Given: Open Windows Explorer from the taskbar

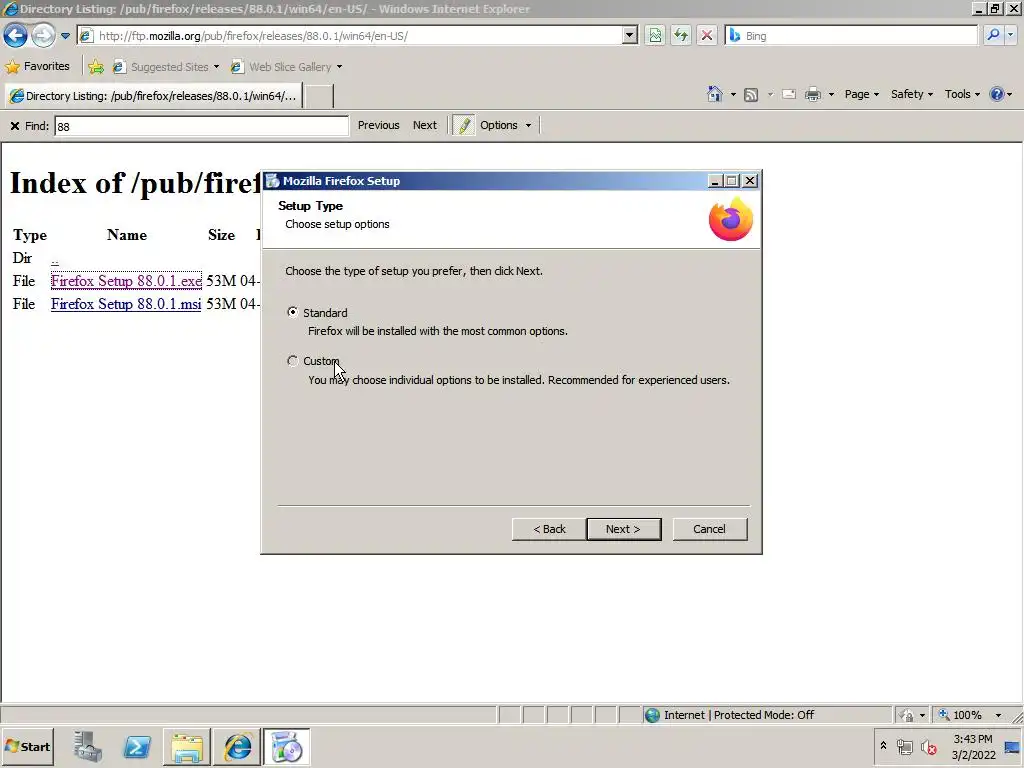Looking at the screenshot, I should pos(187,746).
